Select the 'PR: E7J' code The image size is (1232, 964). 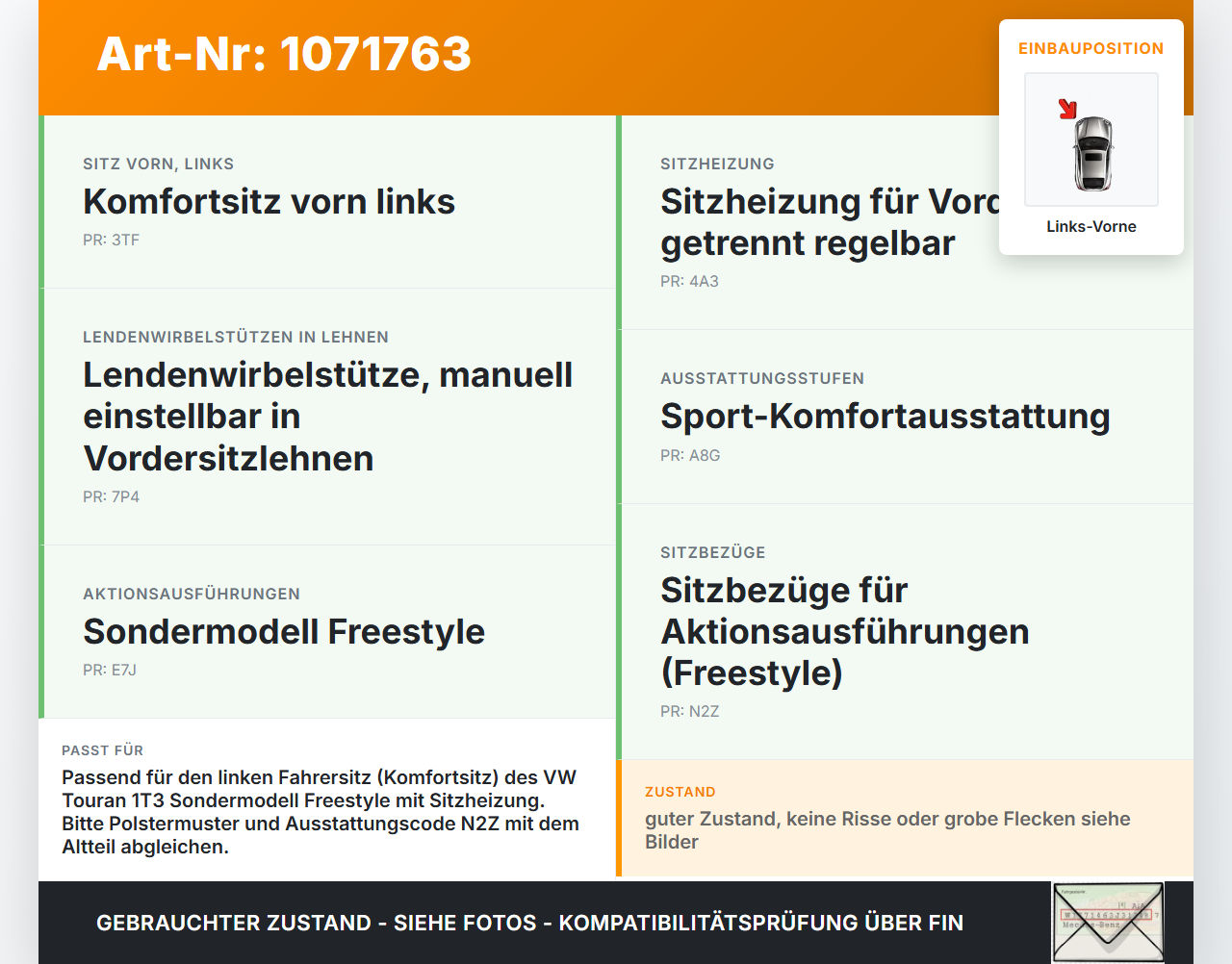110,670
